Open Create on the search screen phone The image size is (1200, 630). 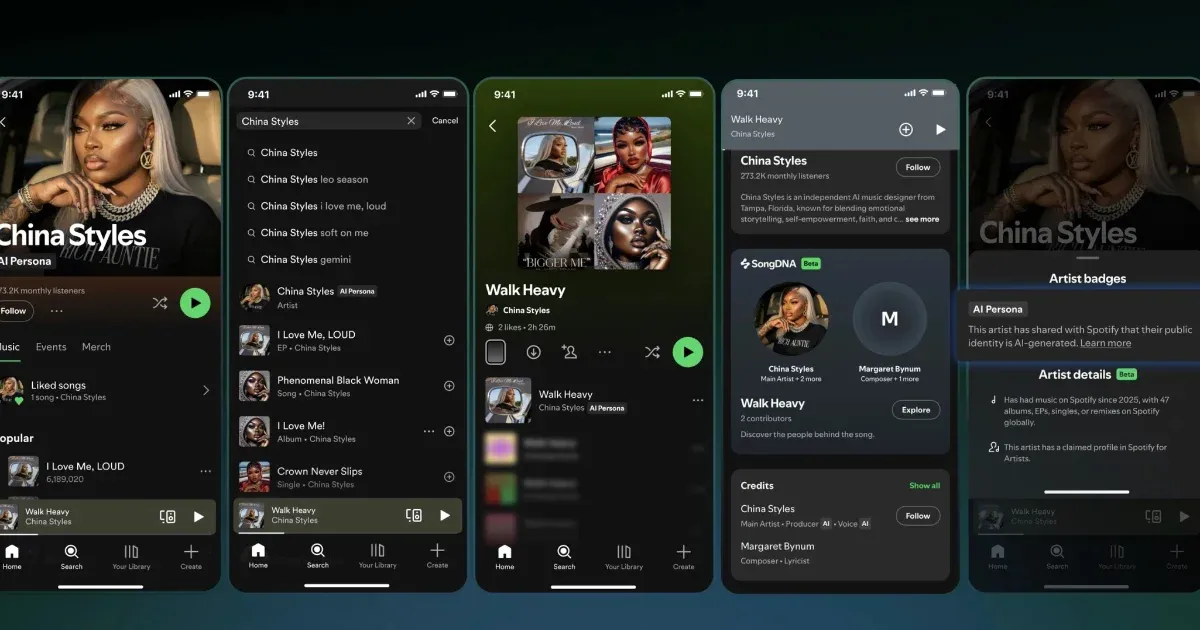(x=437, y=555)
